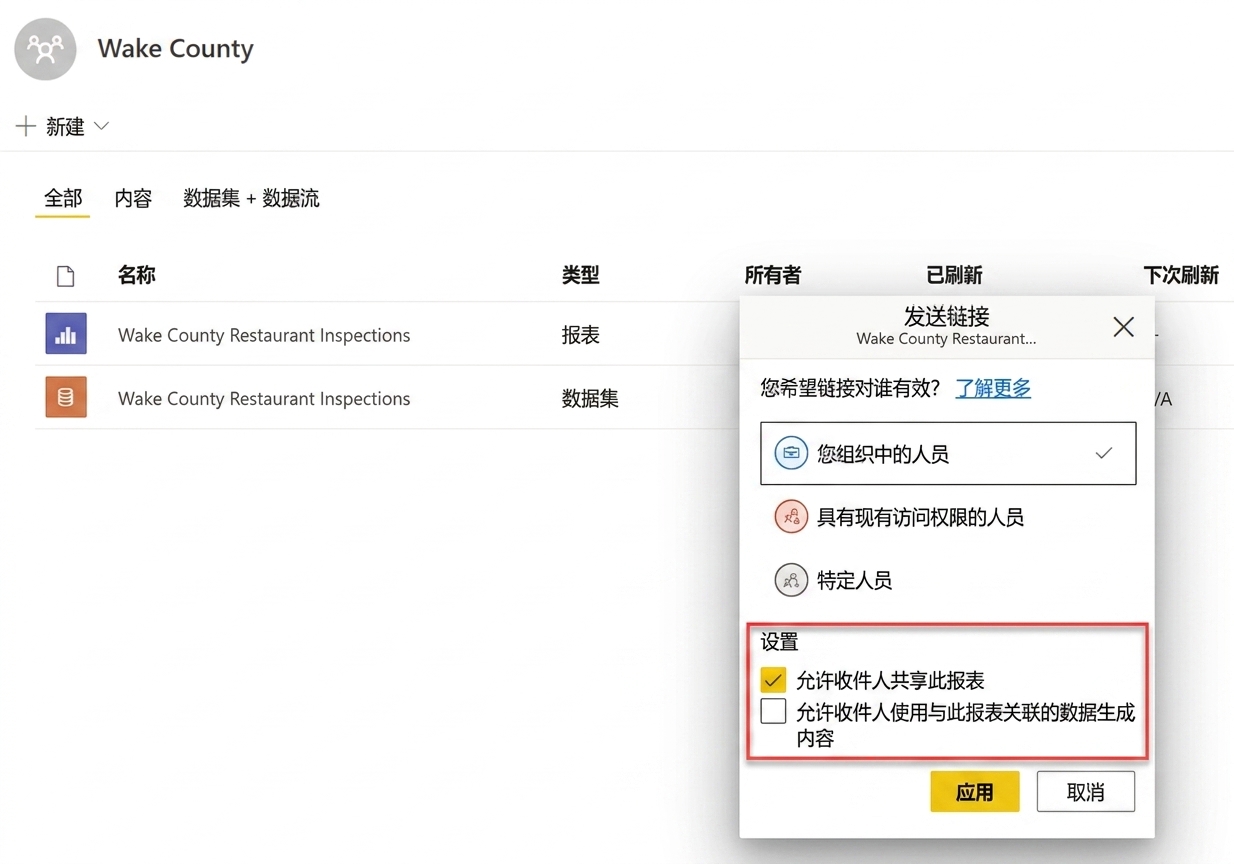Click the 所有者 column header
Screen dimensions: 1234x864
(x=773, y=275)
